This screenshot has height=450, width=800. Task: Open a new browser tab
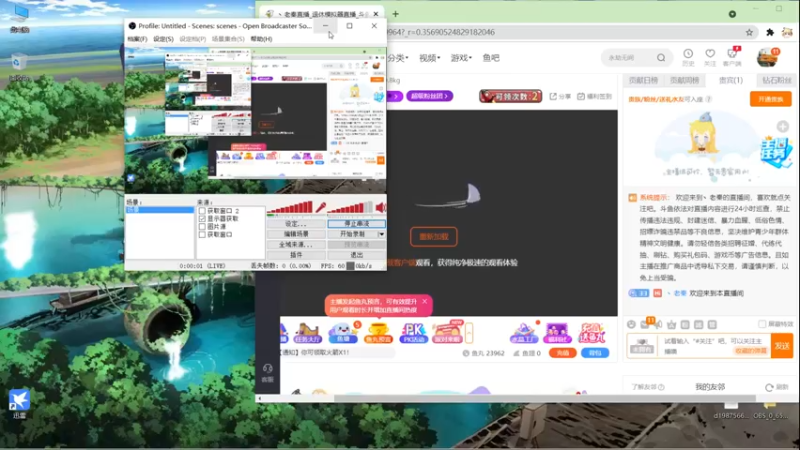click(x=395, y=14)
